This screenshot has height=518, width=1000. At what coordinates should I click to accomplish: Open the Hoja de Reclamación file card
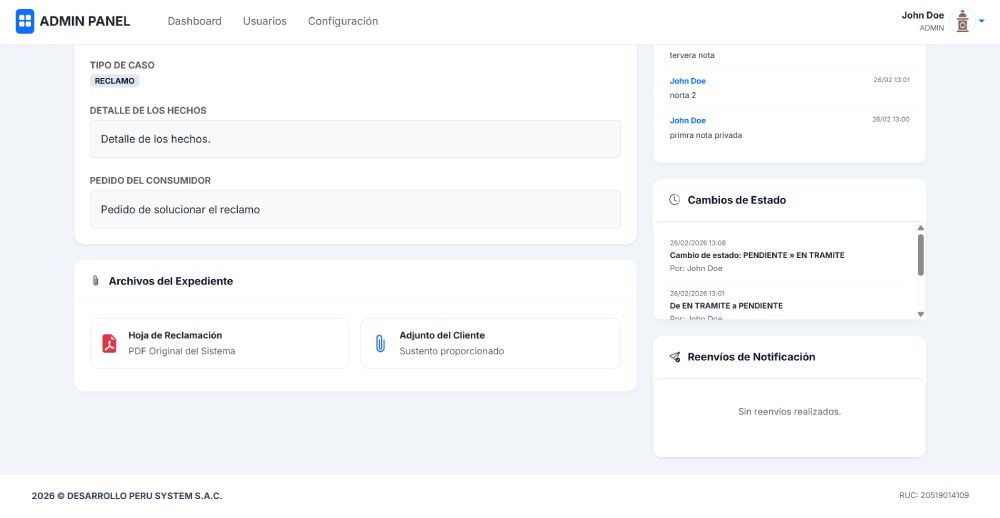point(220,343)
